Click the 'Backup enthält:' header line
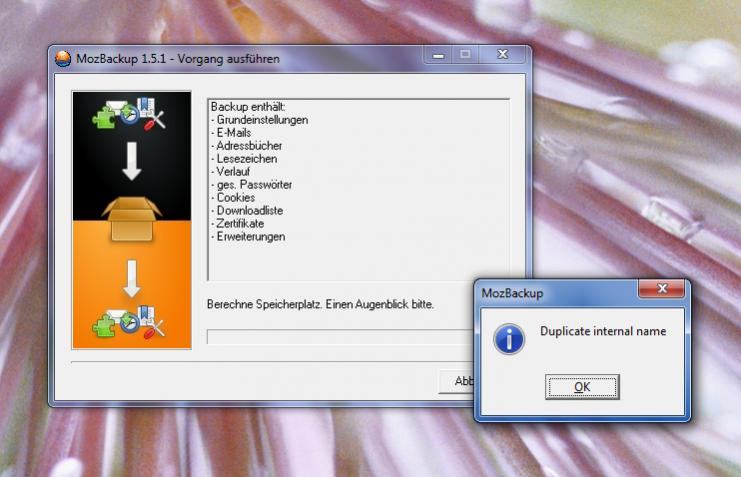Screen dimensions: 741x477 [x=248, y=107]
